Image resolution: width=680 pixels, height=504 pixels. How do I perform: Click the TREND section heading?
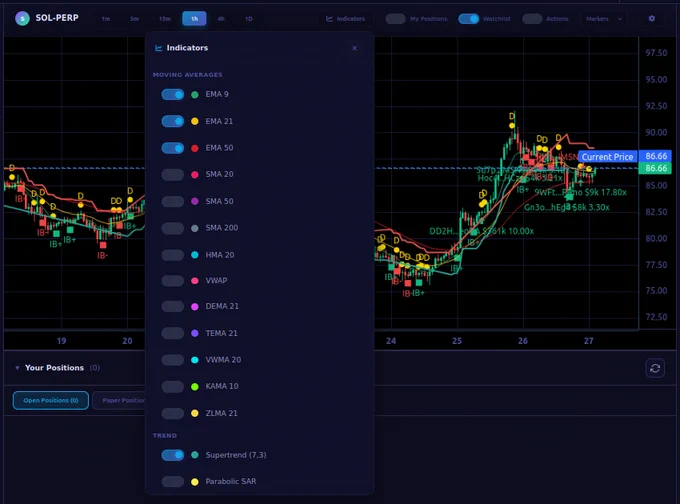[165, 435]
